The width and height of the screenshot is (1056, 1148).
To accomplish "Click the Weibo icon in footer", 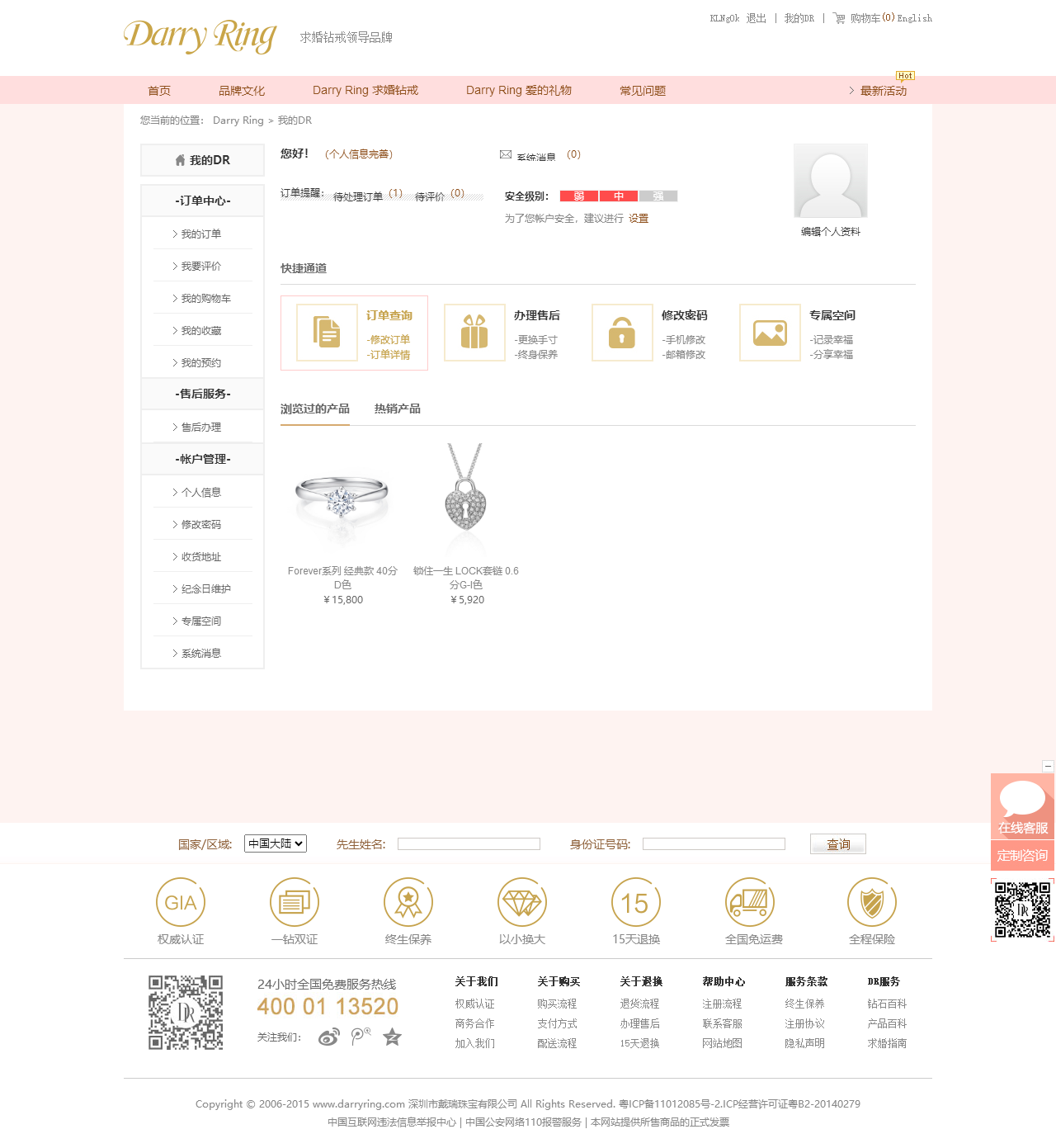I will coord(328,1037).
